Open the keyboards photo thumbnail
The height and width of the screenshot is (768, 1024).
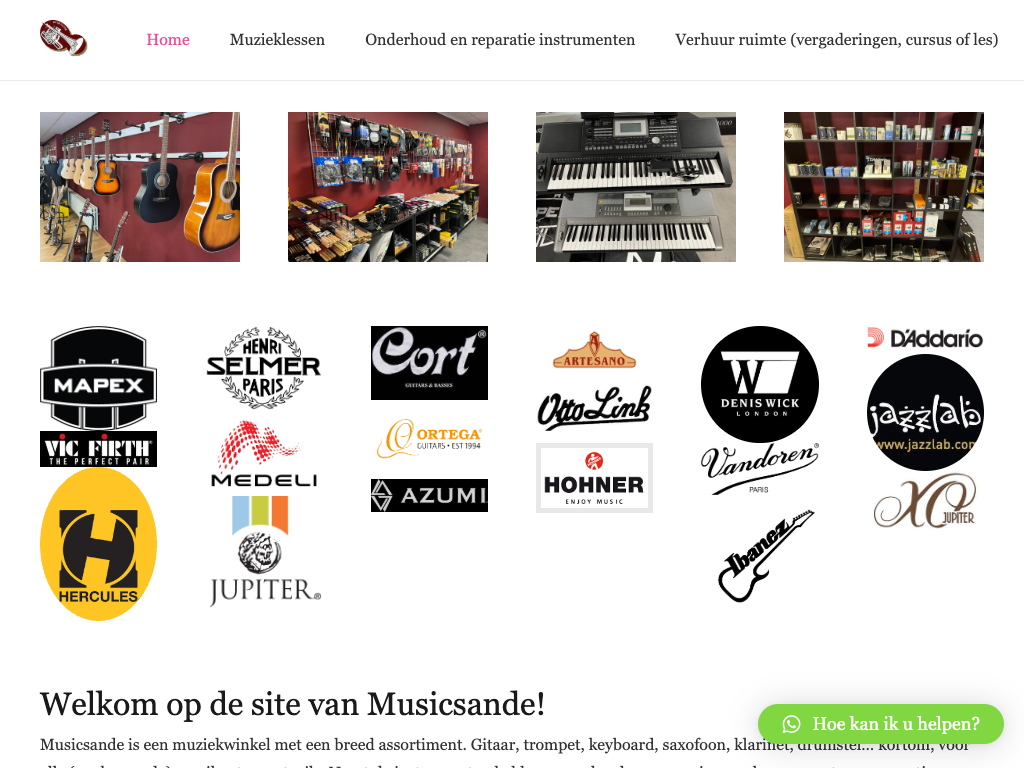(636, 187)
